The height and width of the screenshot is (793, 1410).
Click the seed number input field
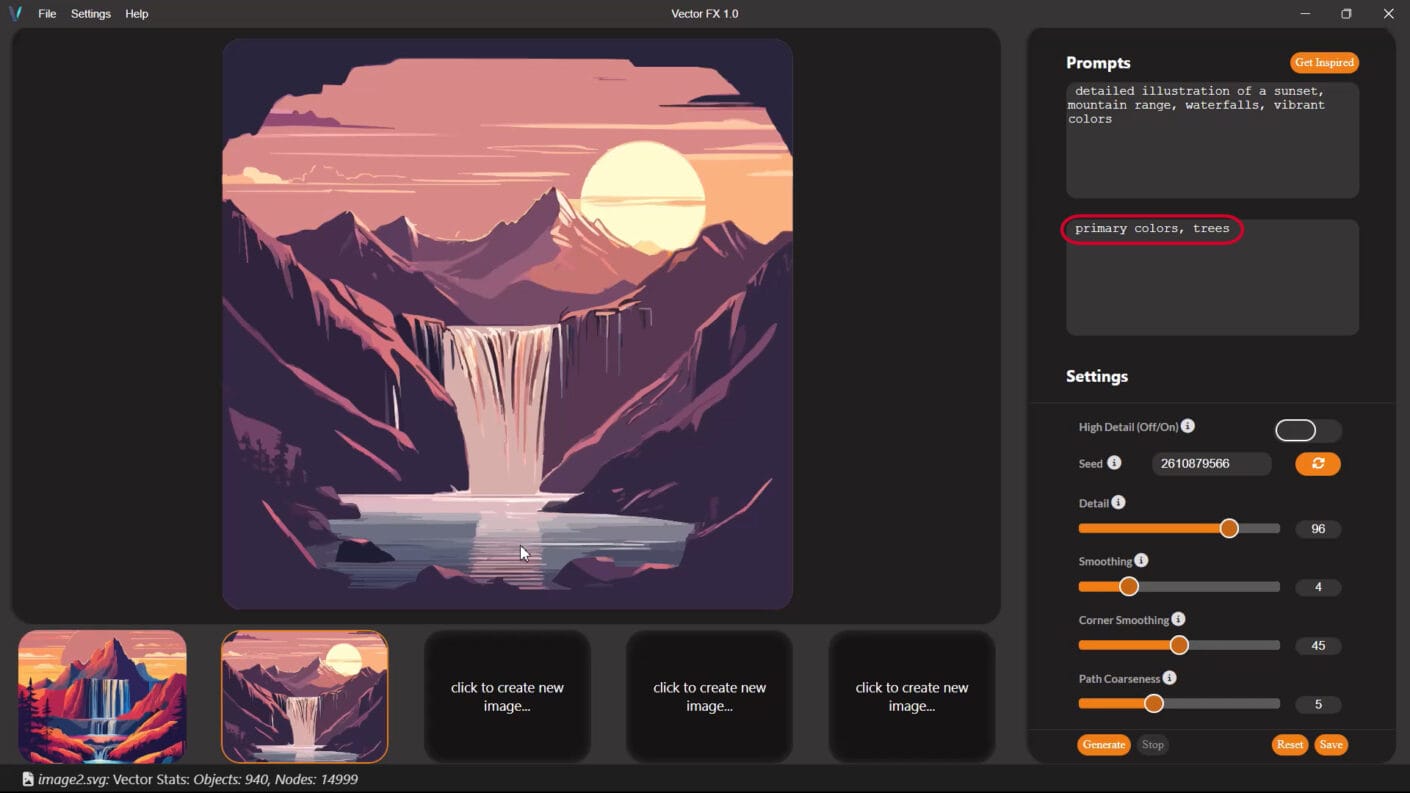click(1211, 463)
